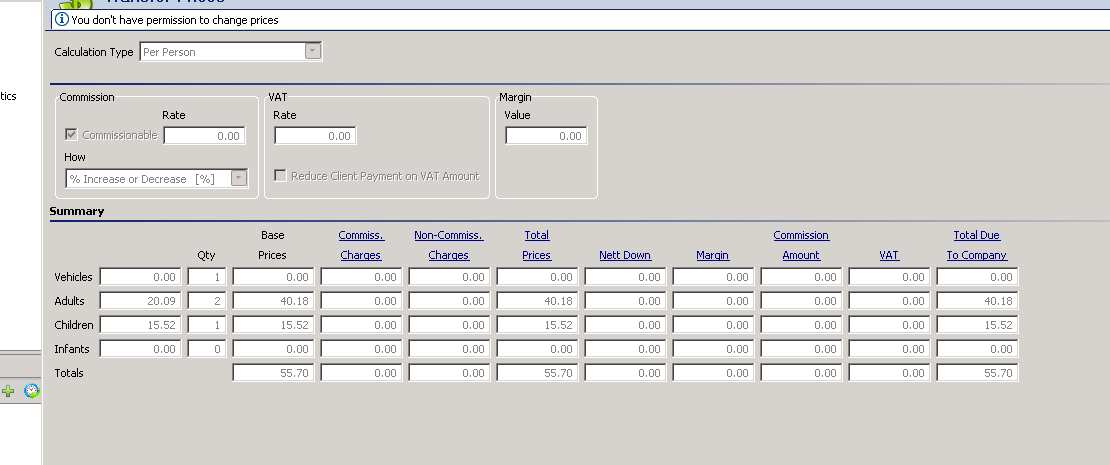Click the Non-Commiss. Charges column link
This screenshot has width=1110, height=465.
449,245
